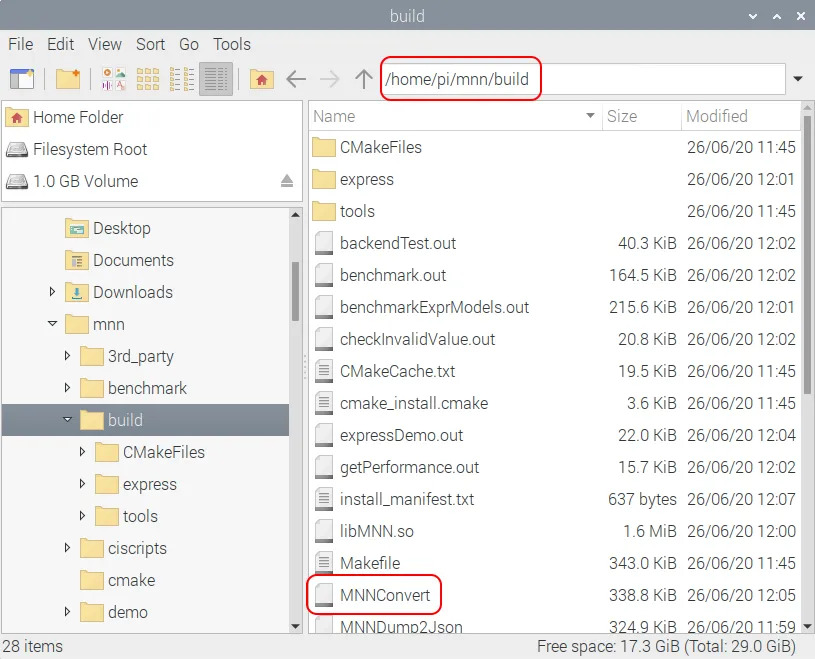Sort by Name column header
The width and height of the screenshot is (815, 659).
pos(455,116)
